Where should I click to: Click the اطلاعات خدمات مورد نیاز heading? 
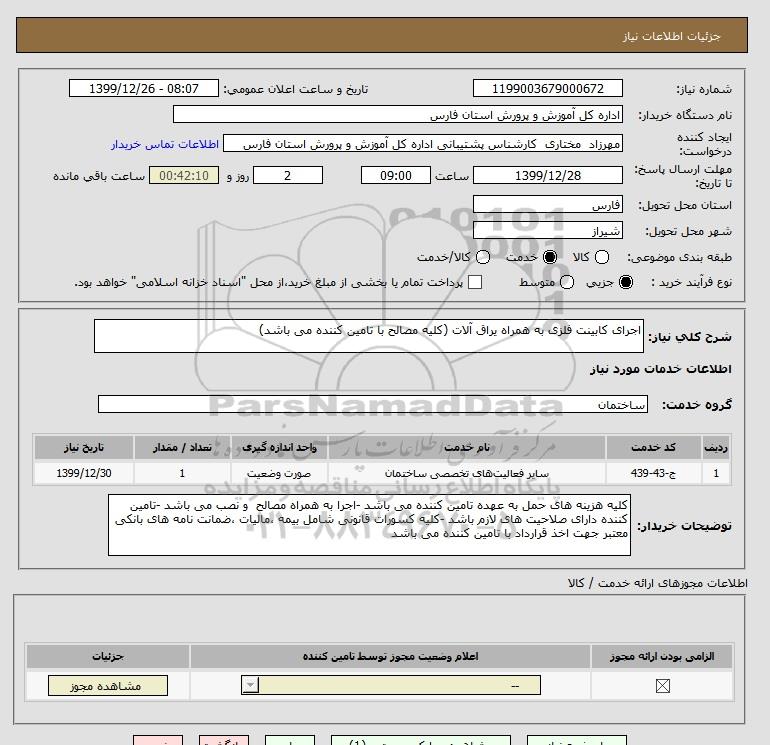click(x=660, y=369)
